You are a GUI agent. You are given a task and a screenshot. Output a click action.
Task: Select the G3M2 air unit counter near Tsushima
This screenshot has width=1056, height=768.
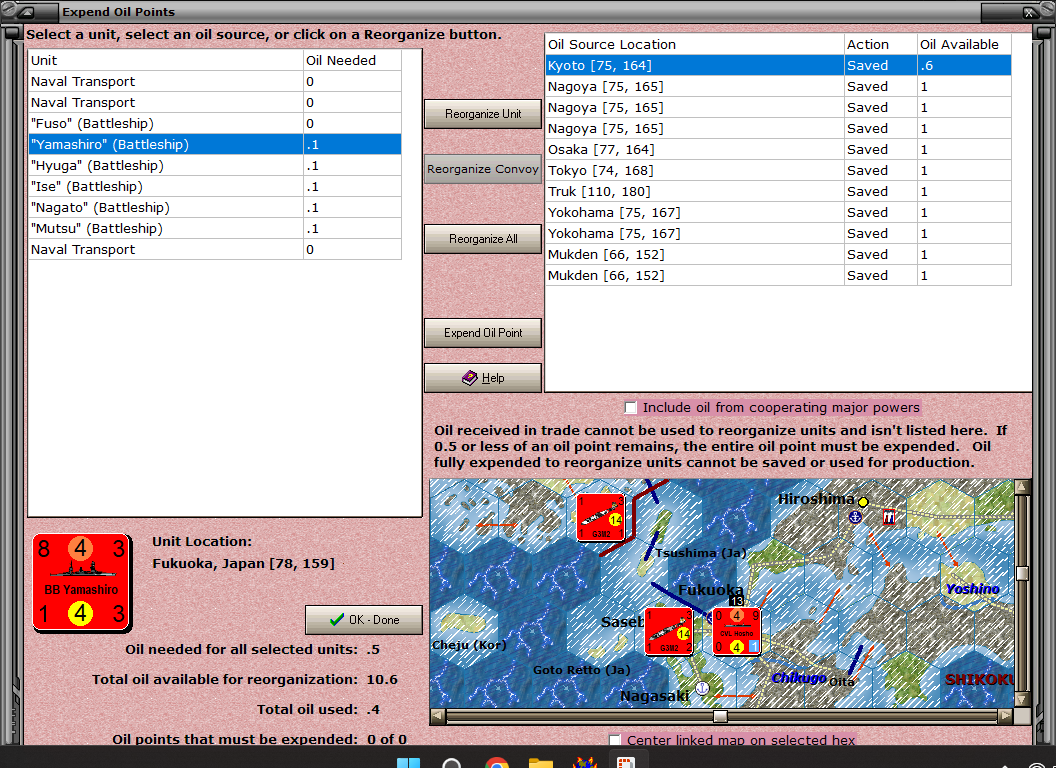click(x=602, y=519)
